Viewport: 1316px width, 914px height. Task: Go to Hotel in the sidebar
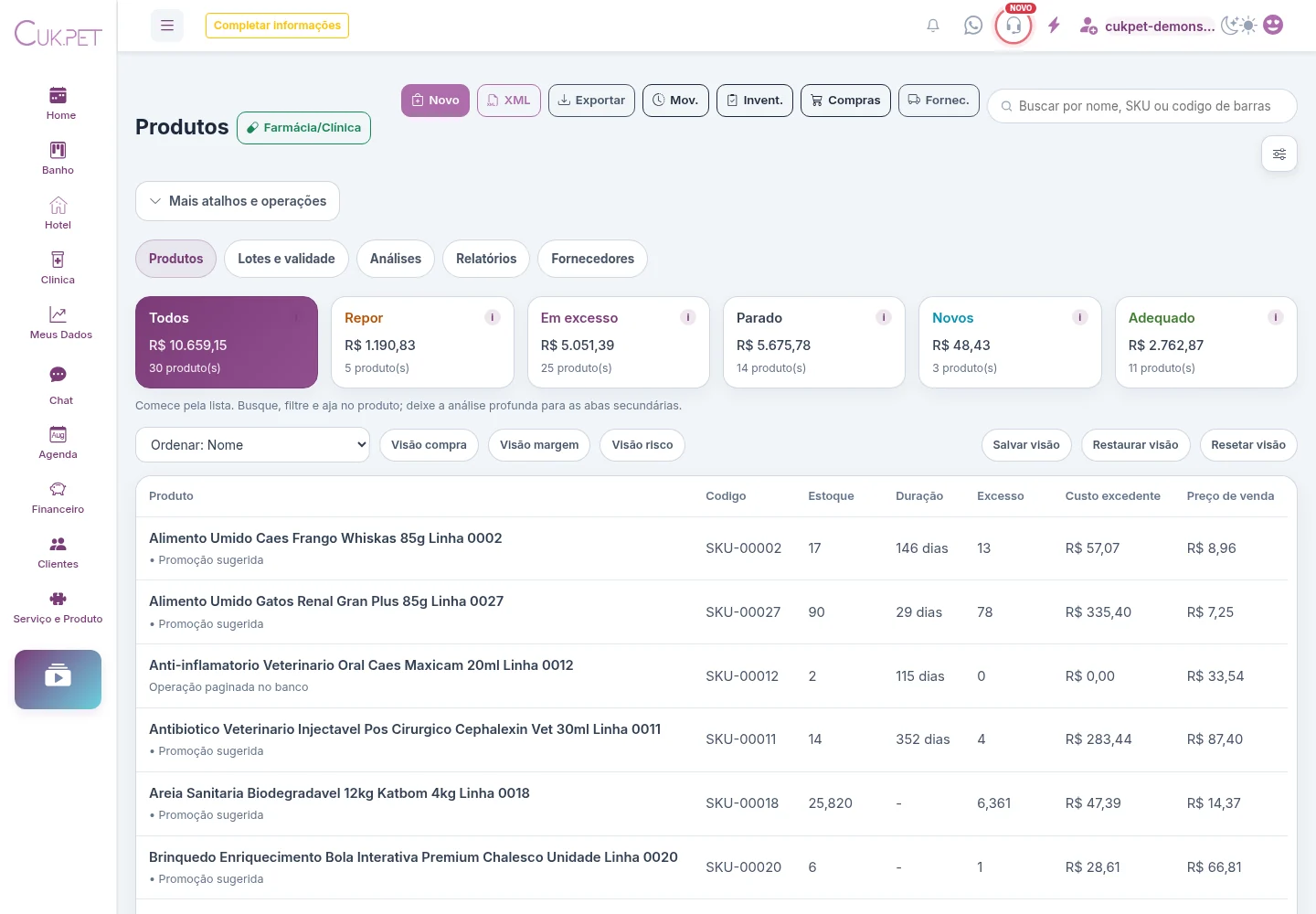[x=58, y=213]
